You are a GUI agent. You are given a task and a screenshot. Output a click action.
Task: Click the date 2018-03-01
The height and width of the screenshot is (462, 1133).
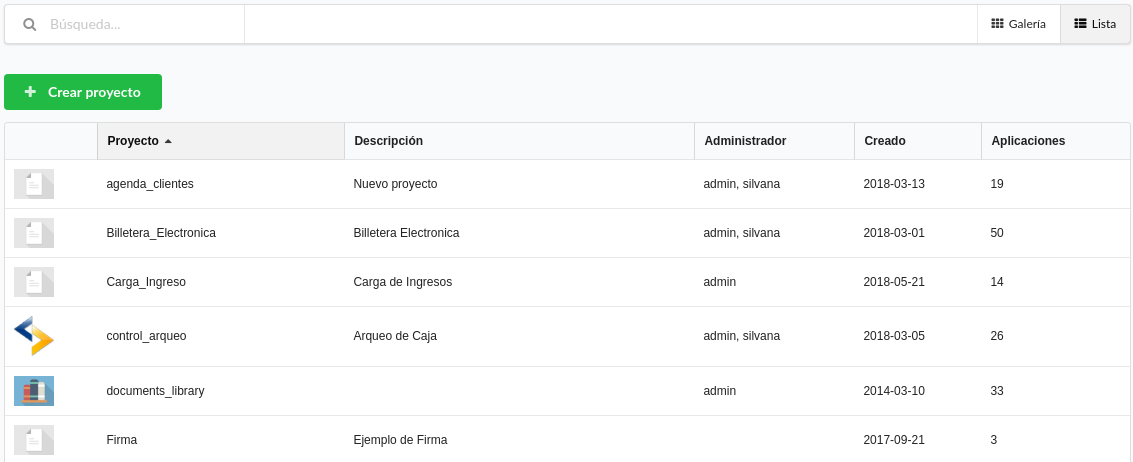click(x=894, y=233)
